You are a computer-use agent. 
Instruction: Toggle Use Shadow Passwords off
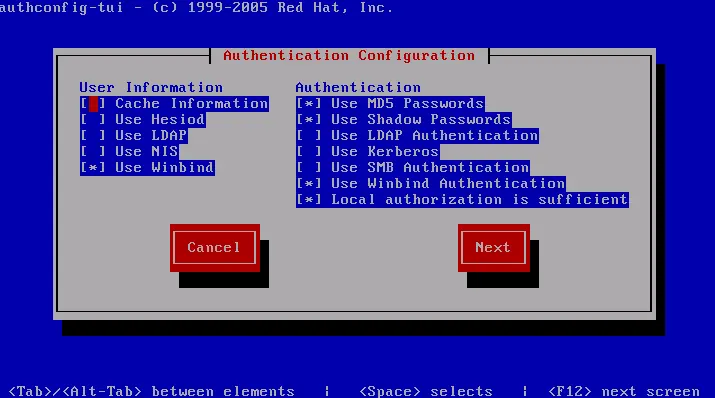click(x=404, y=119)
